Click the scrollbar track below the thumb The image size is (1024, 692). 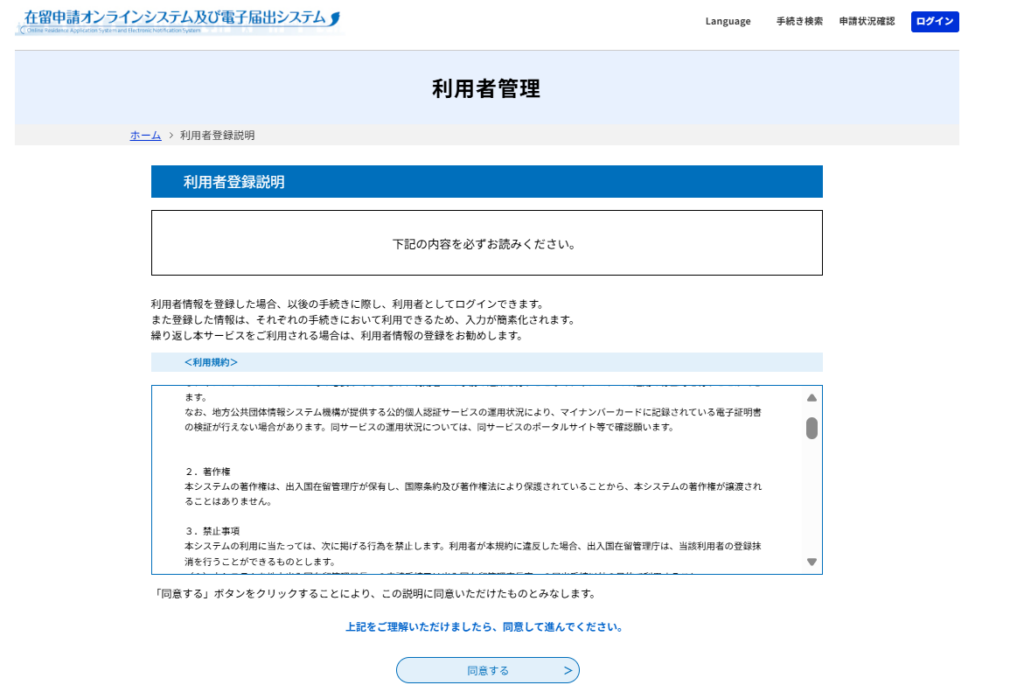coord(811,500)
